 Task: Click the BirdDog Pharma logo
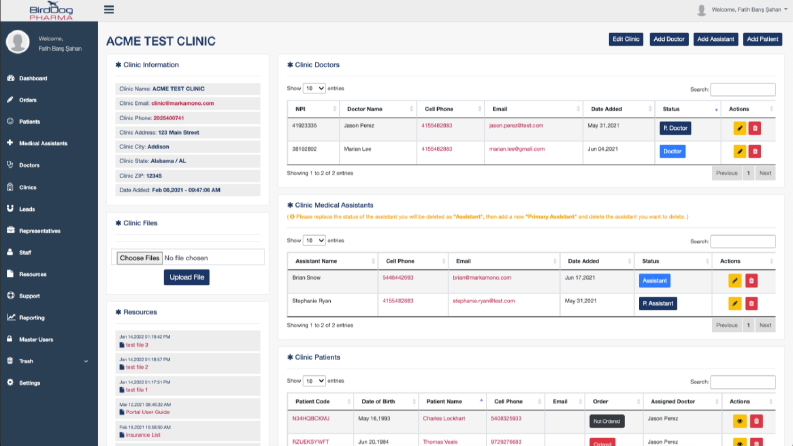click(51, 11)
